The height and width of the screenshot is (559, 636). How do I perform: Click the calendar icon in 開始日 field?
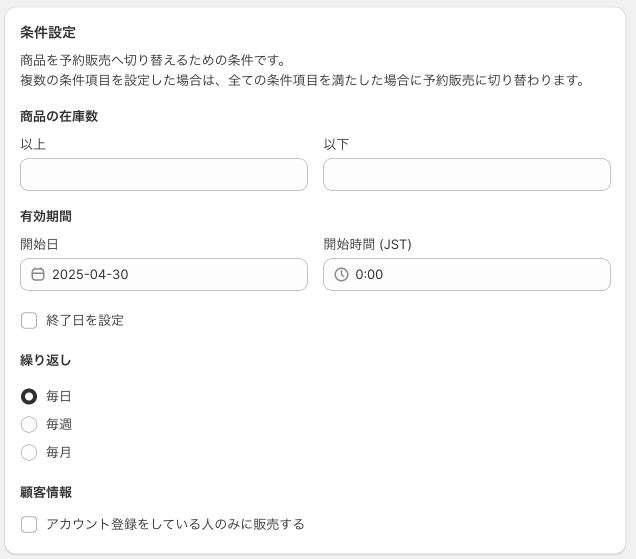pyautogui.click(x=38, y=274)
